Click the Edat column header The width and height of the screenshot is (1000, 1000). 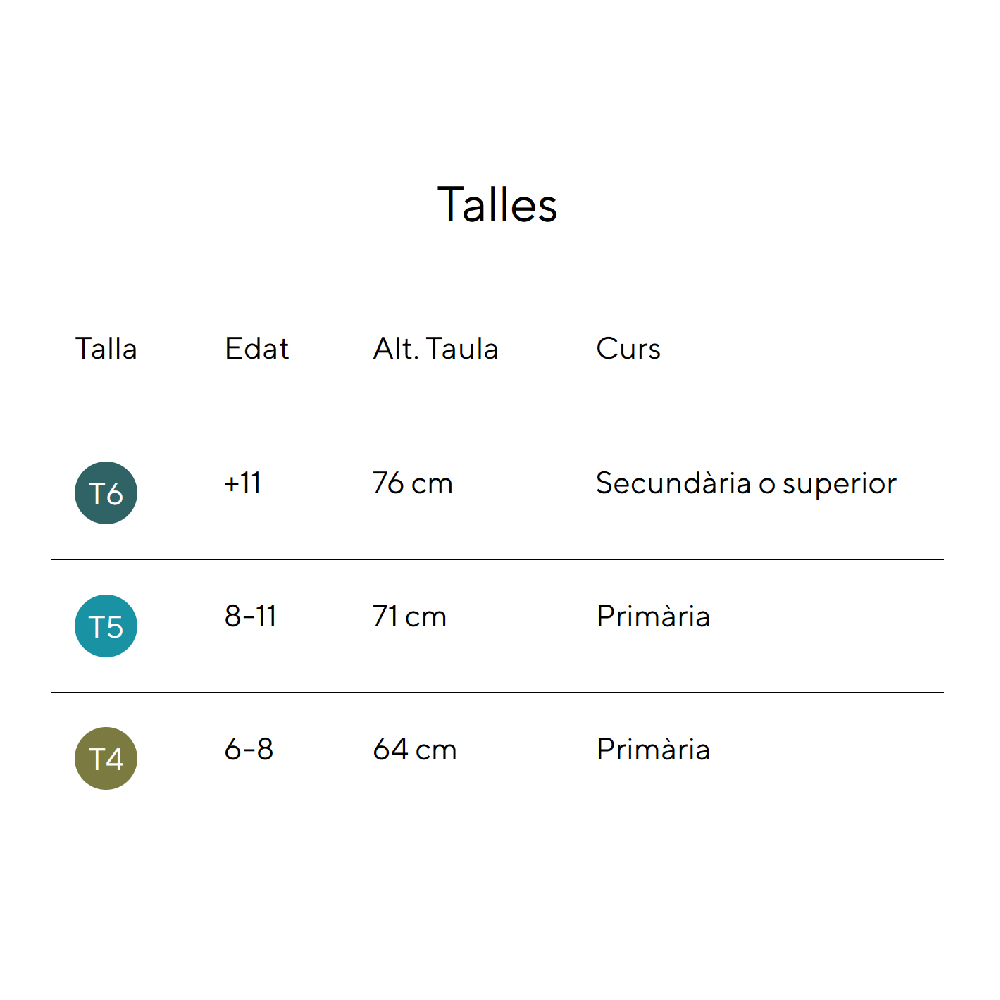[x=257, y=349]
